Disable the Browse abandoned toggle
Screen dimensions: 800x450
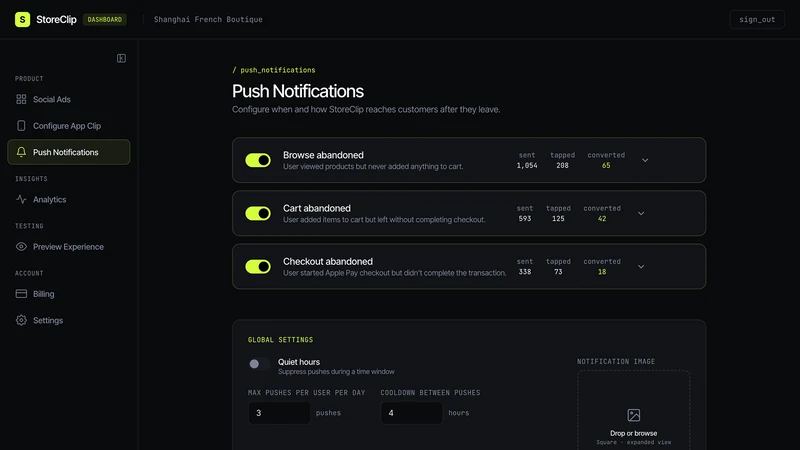coord(258,160)
